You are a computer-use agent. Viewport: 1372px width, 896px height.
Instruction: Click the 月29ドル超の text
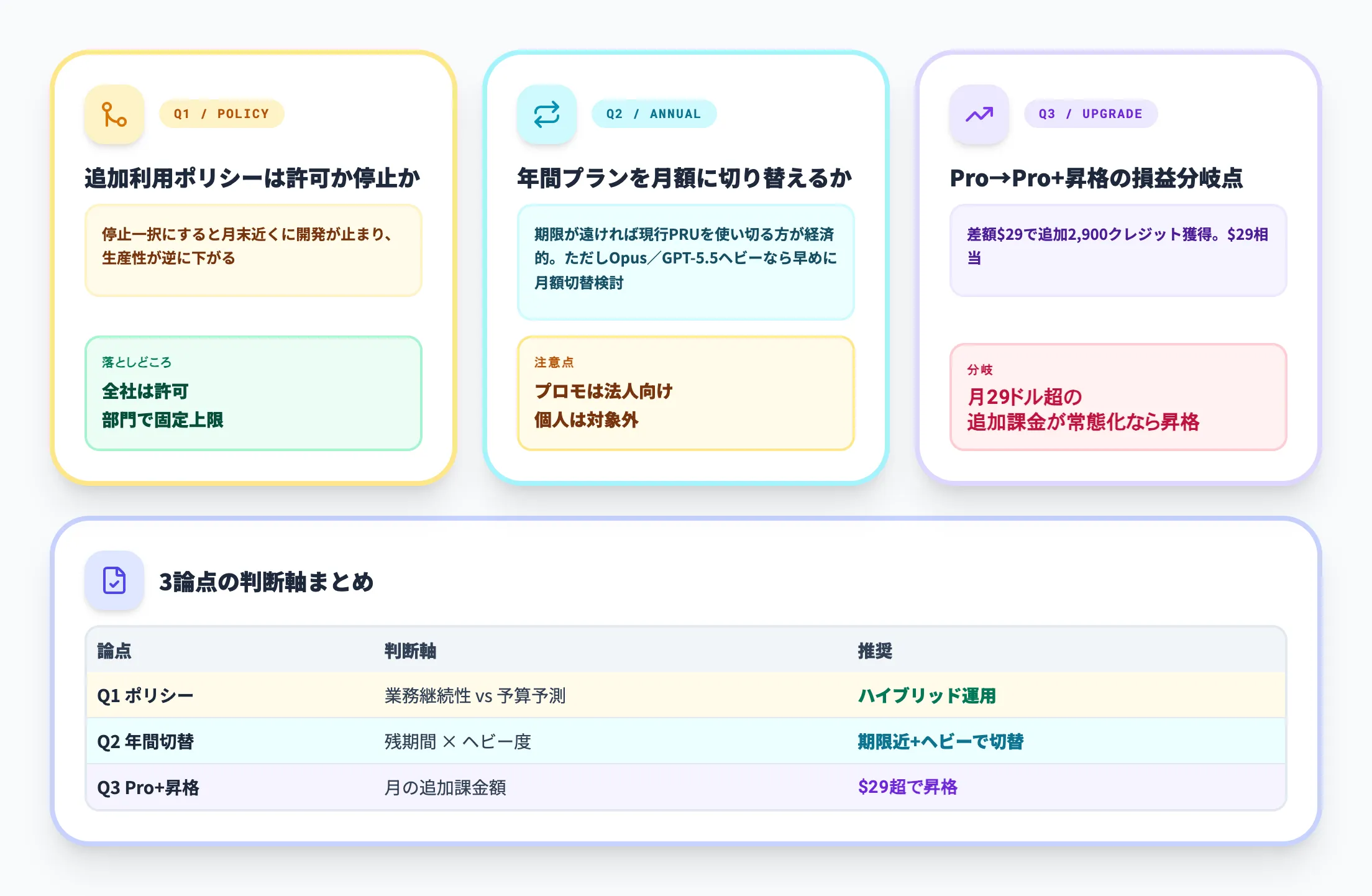[x=1025, y=397]
